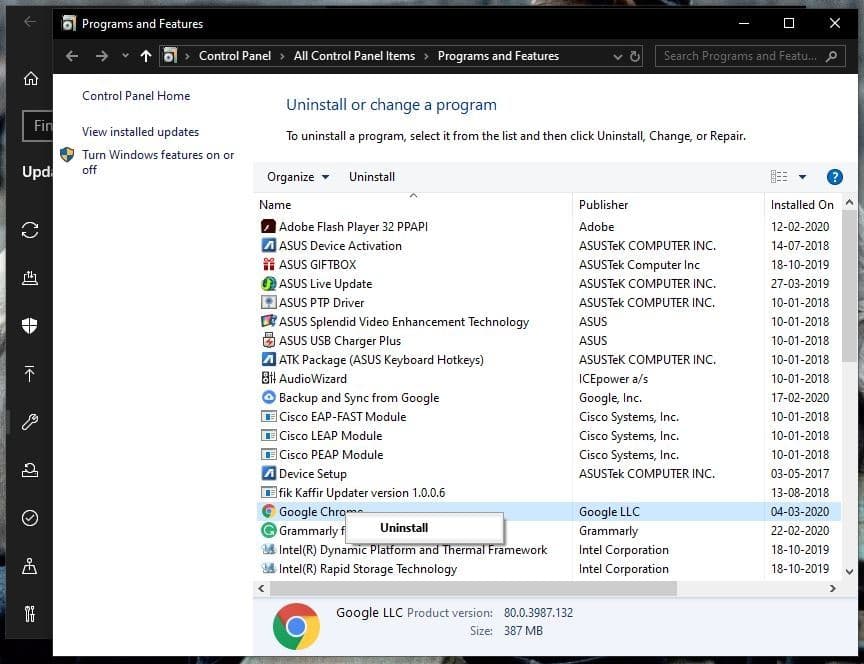The width and height of the screenshot is (864, 664).
Task: Open Windows Update sync icon in sidebar
Action: tap(30, 230)
